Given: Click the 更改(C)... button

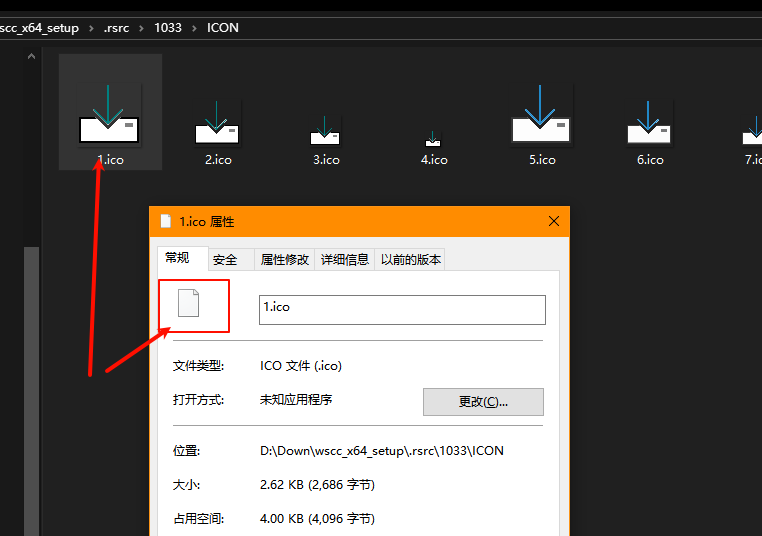Looking at the screenshot, I should pos(483,402).
